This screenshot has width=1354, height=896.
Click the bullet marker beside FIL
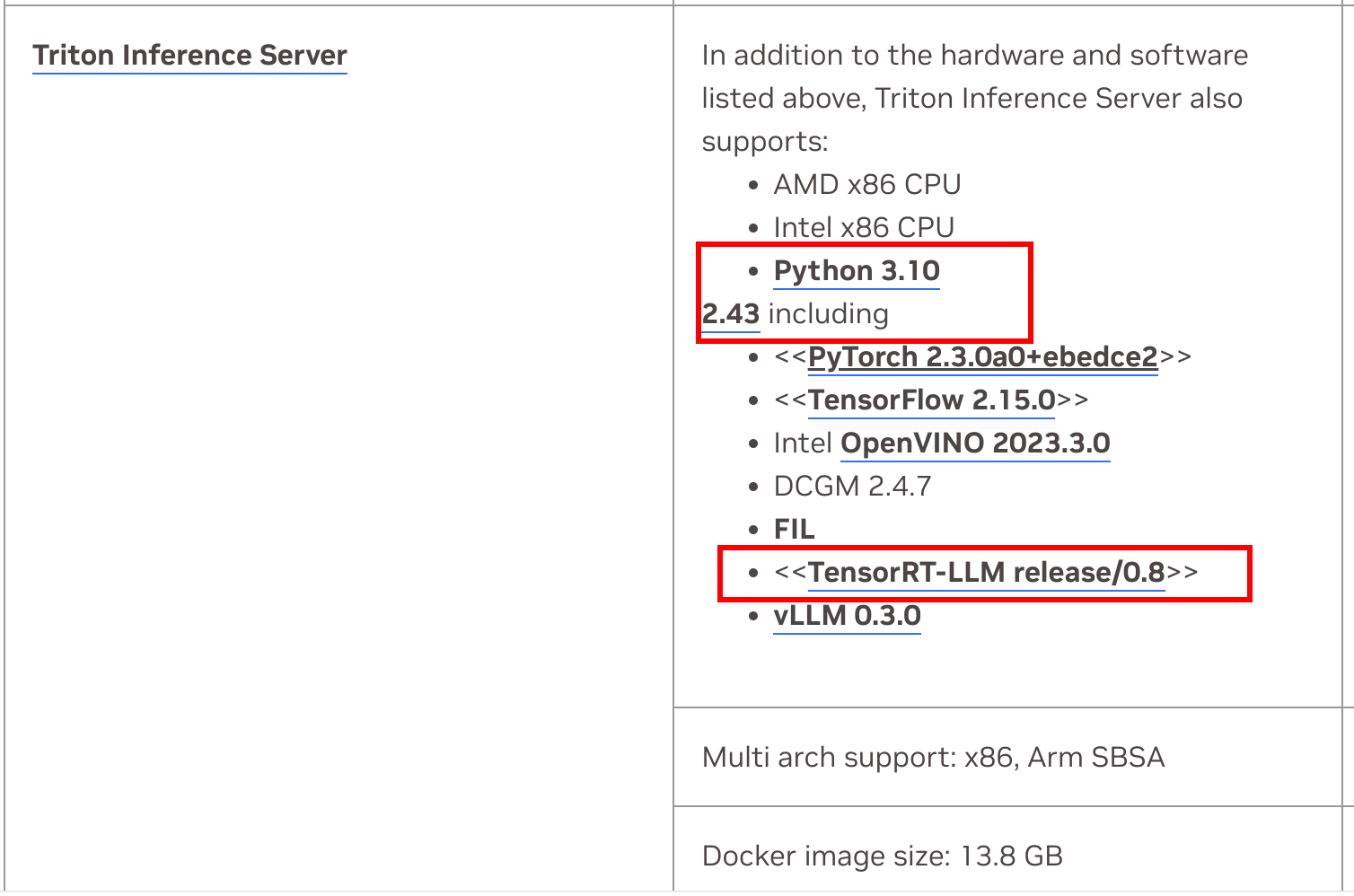(753, 530)
